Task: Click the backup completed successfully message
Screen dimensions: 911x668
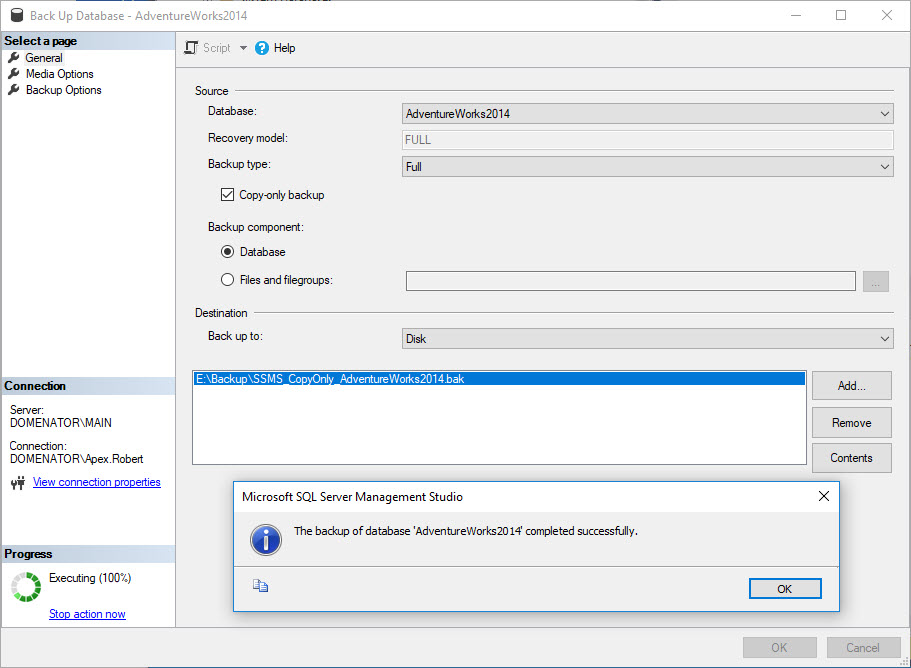Action: click(x=466, y=531)
